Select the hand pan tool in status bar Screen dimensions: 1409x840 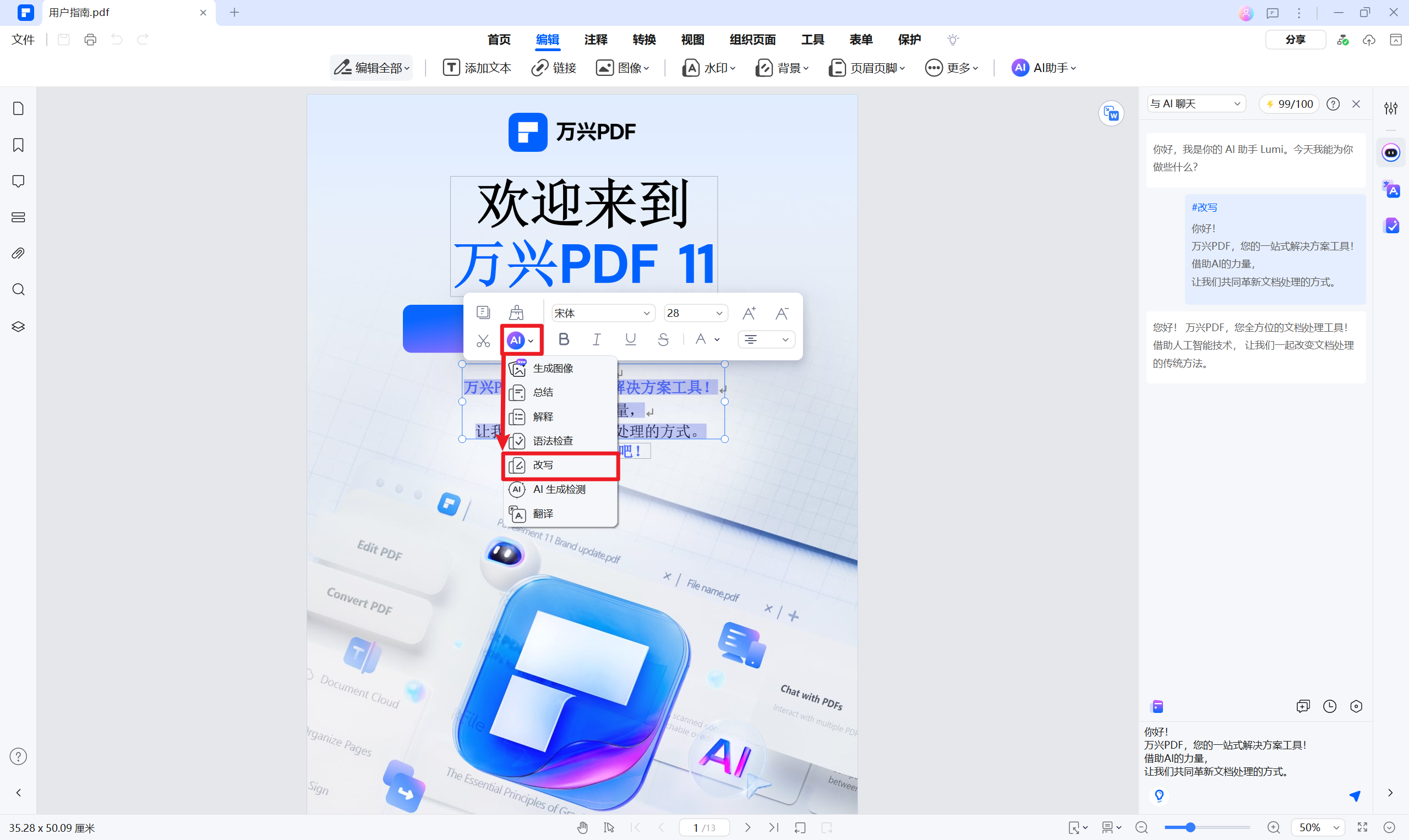(x=583, y=827)
